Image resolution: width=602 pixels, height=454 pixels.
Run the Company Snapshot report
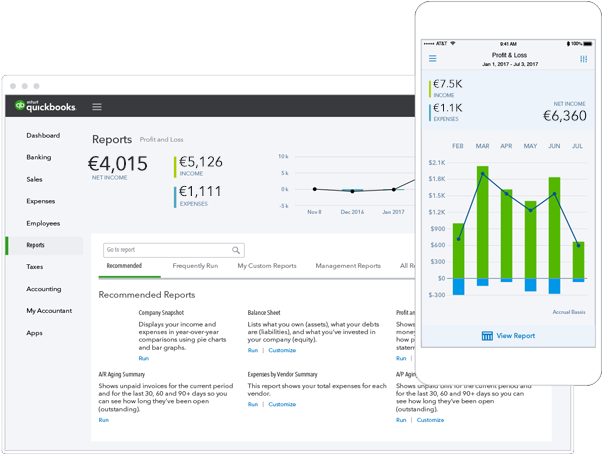(x=144, y=358)
